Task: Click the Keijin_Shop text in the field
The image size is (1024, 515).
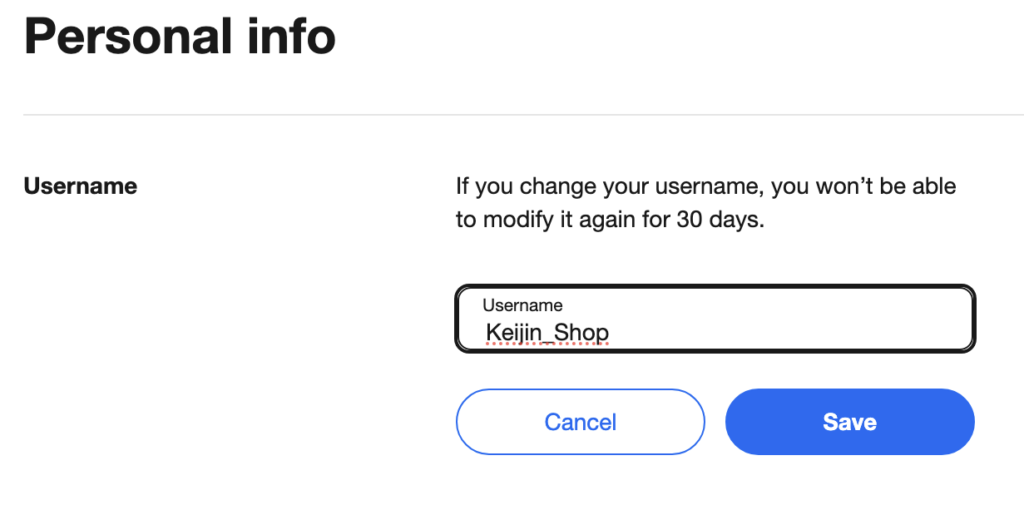Action: (x=547, y=332)
